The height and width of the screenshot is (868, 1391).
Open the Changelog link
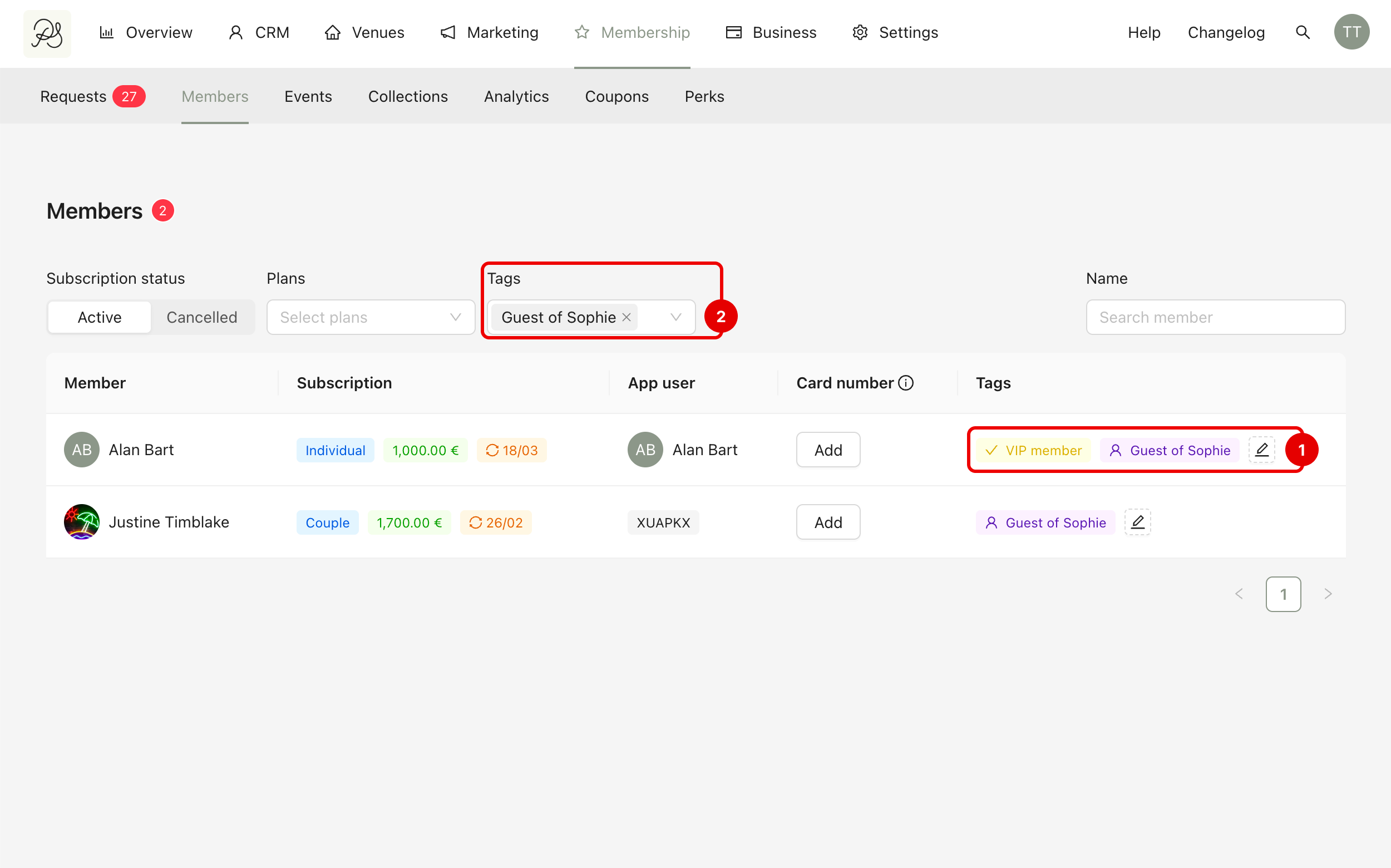tap(1226, 33)
